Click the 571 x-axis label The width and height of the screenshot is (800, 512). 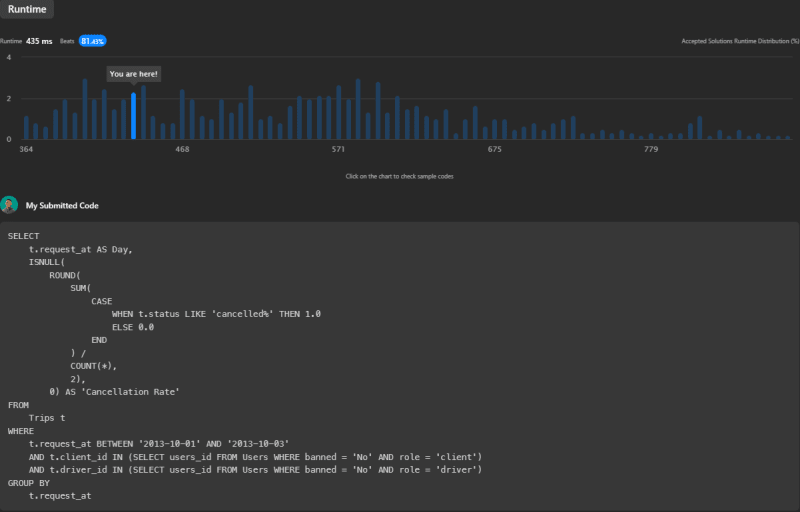tap(338, 149)
